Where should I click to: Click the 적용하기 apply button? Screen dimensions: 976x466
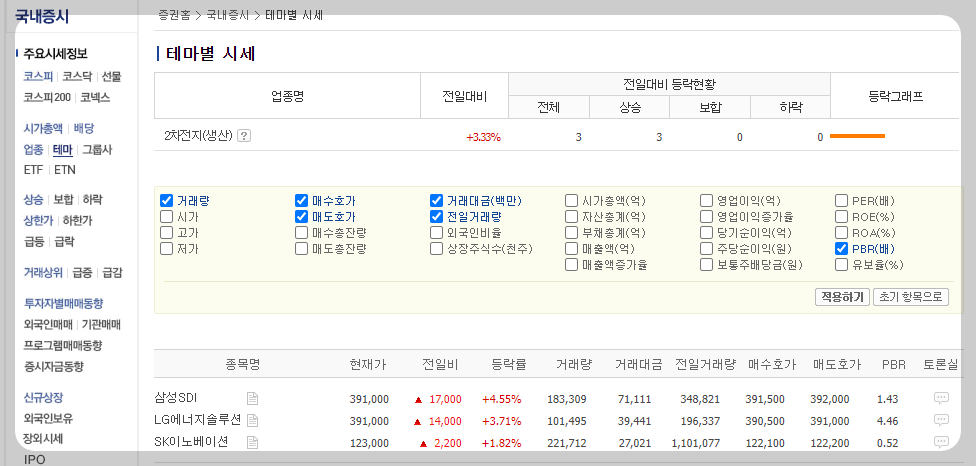tap(842, 297)
